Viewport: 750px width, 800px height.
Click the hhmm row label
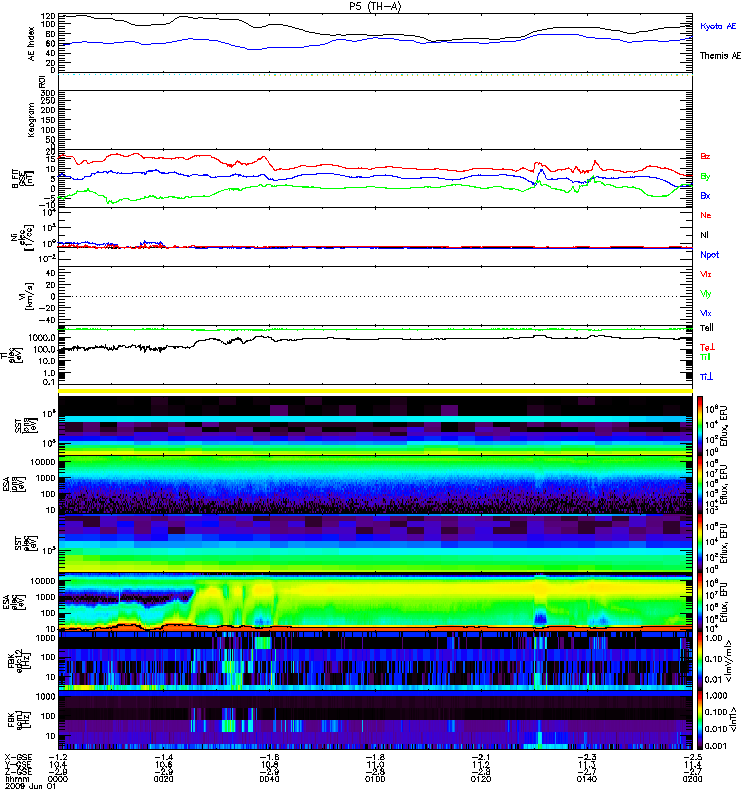click(x=18, y=779)
